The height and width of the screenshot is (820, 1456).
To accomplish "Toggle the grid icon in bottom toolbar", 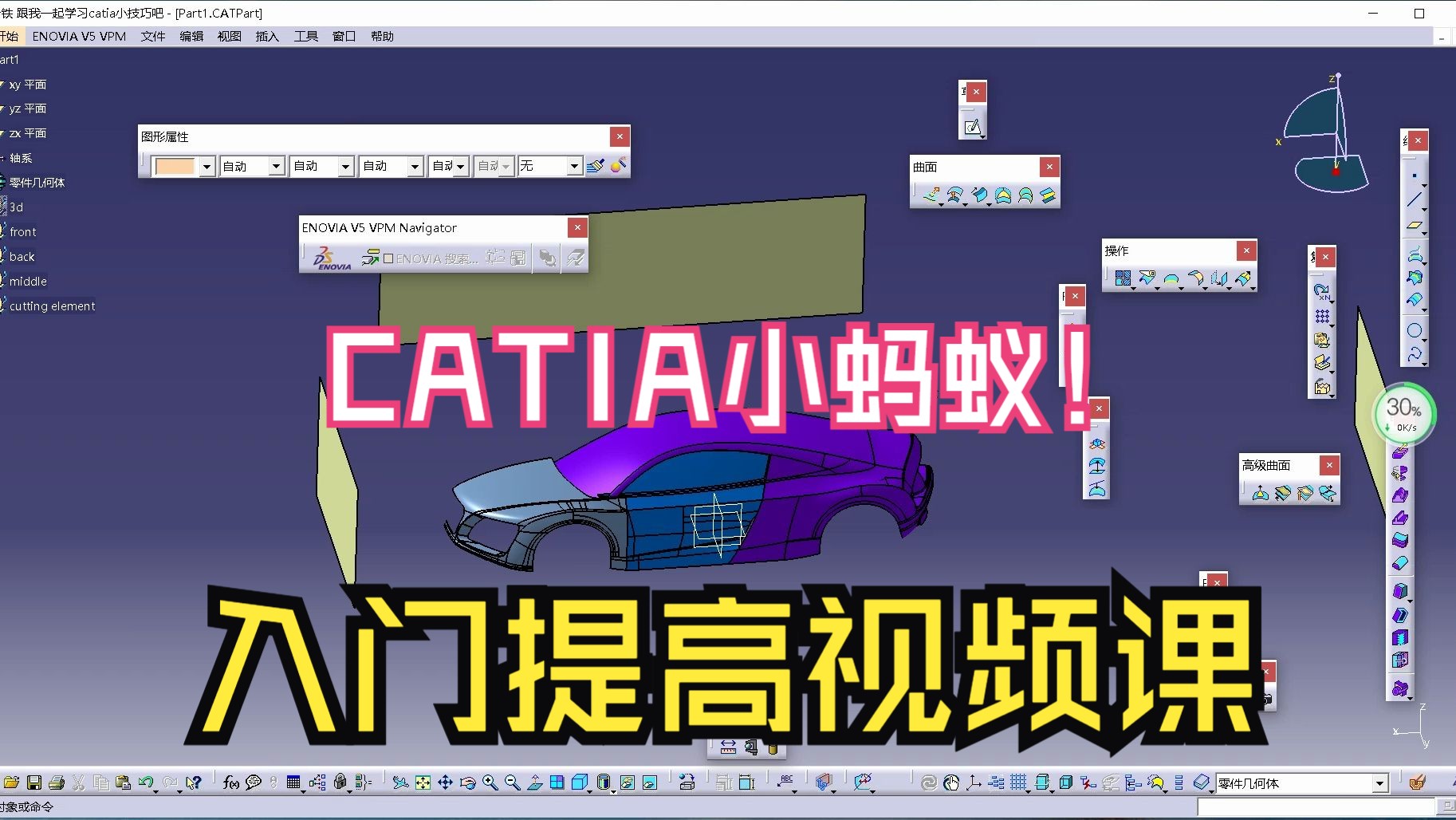I will [x=1018, y=783].
